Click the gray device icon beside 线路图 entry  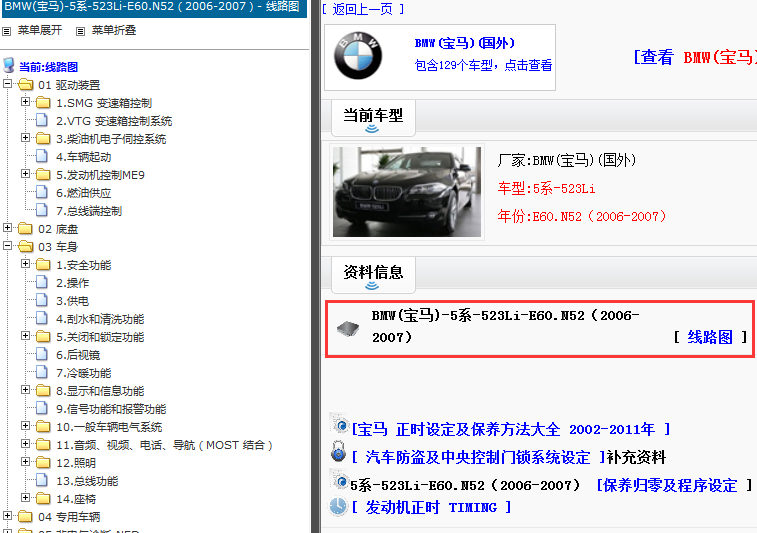point(348,329)
